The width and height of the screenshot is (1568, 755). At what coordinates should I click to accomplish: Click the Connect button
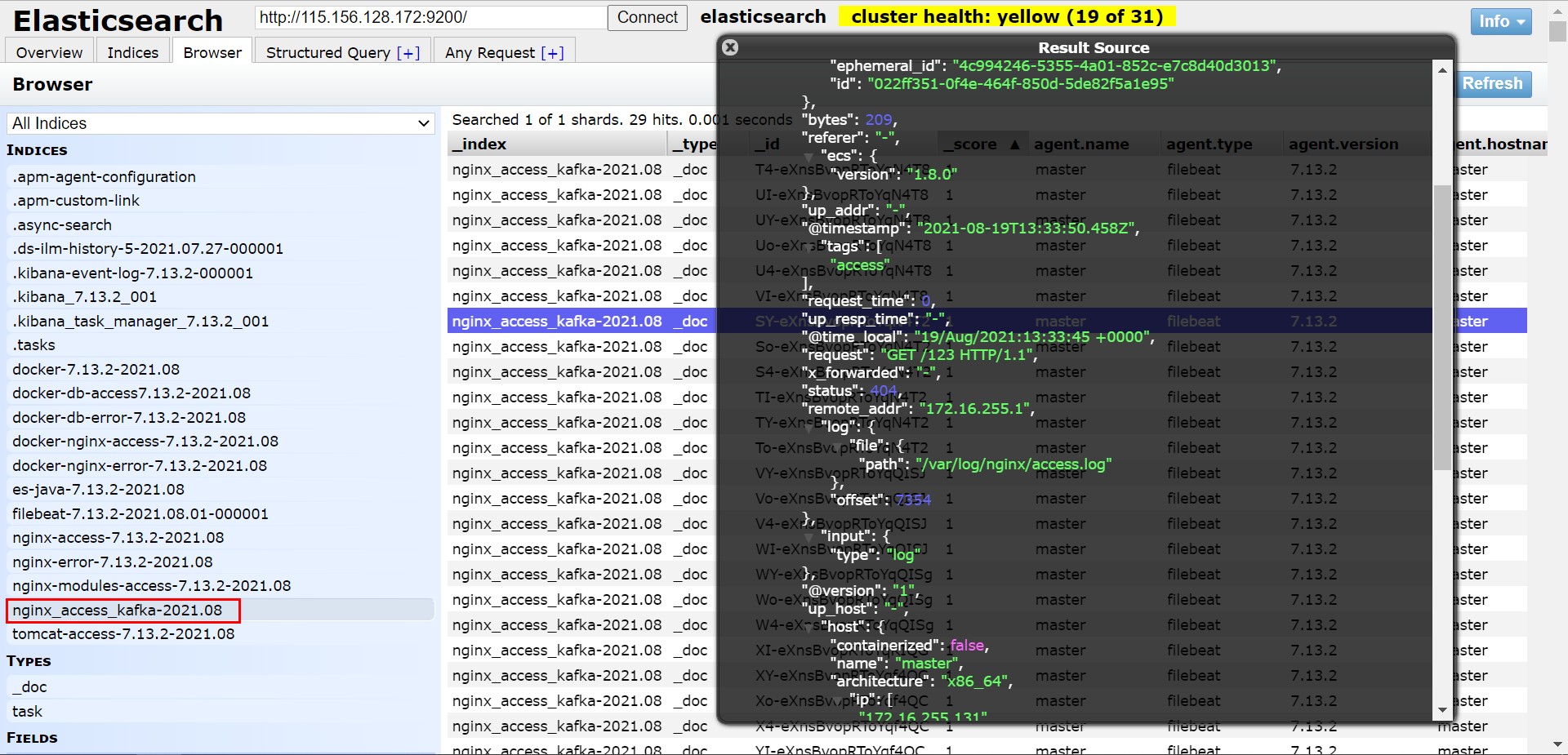point(647,17)
